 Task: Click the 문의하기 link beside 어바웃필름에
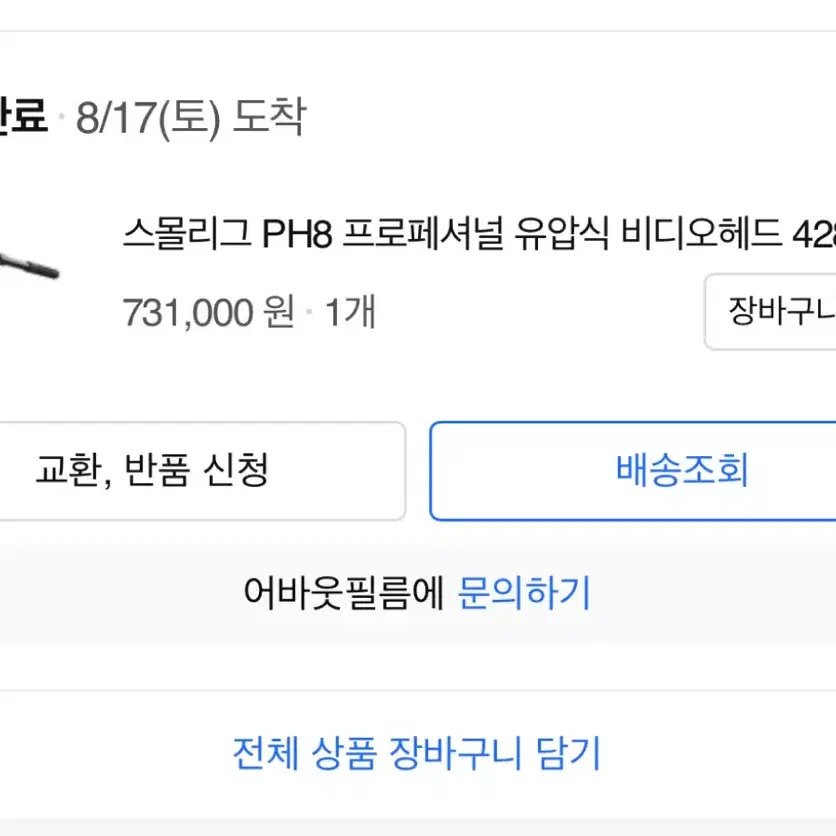[x=524, y=593]
